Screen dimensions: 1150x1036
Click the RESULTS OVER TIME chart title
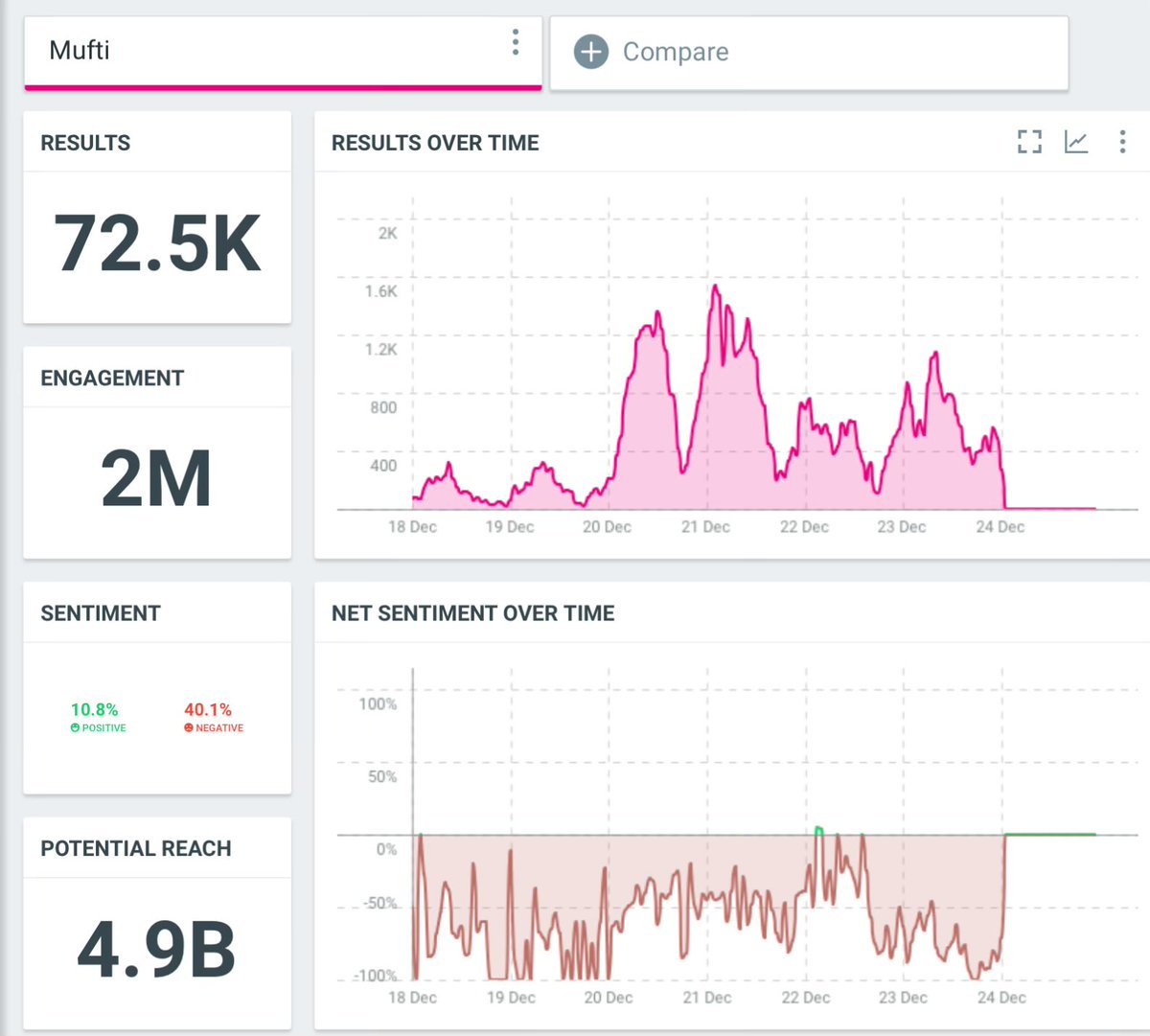[x=435, y=143]
